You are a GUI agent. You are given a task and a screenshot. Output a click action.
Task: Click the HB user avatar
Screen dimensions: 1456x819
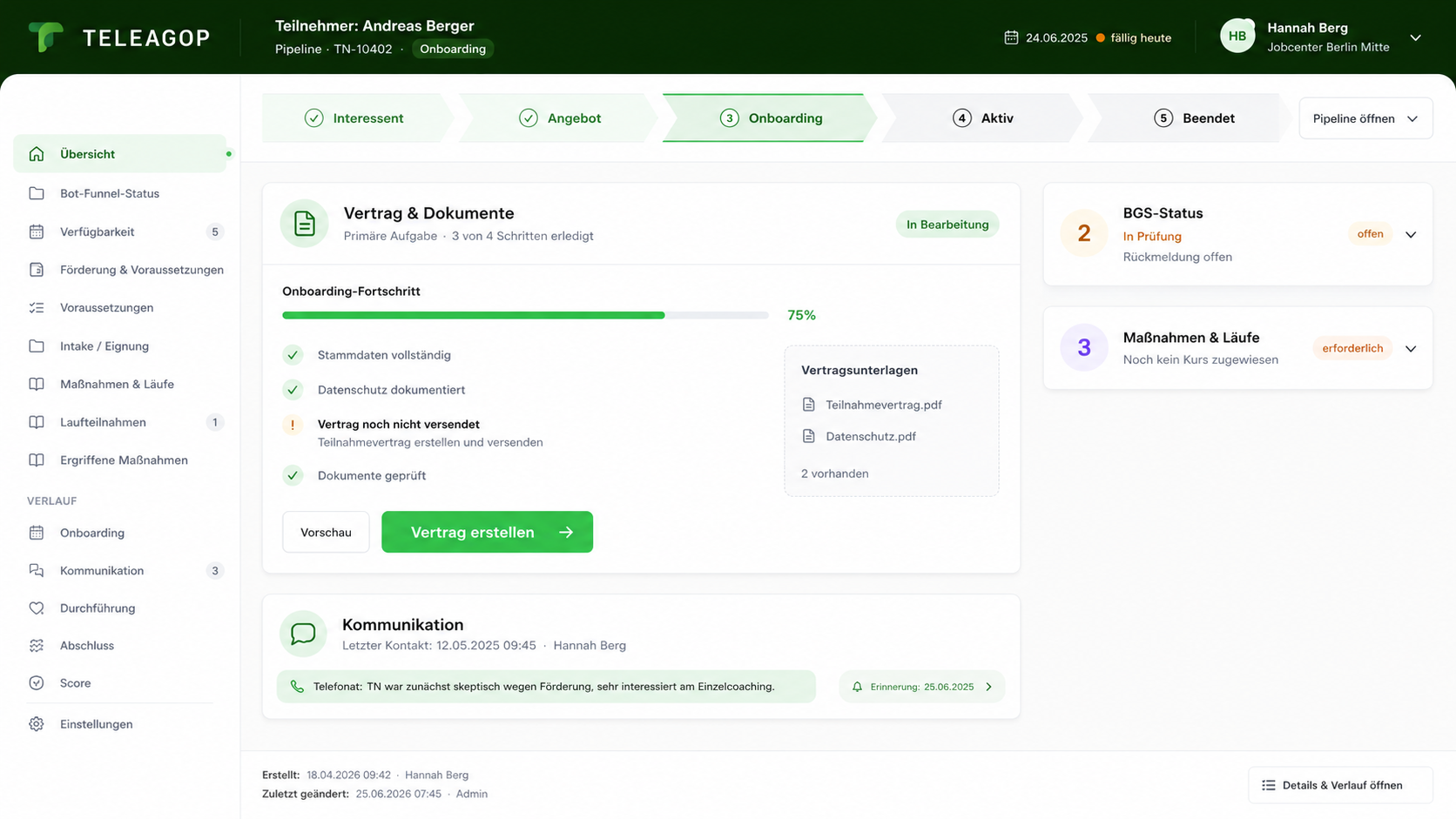click(x=1237, y=37)
